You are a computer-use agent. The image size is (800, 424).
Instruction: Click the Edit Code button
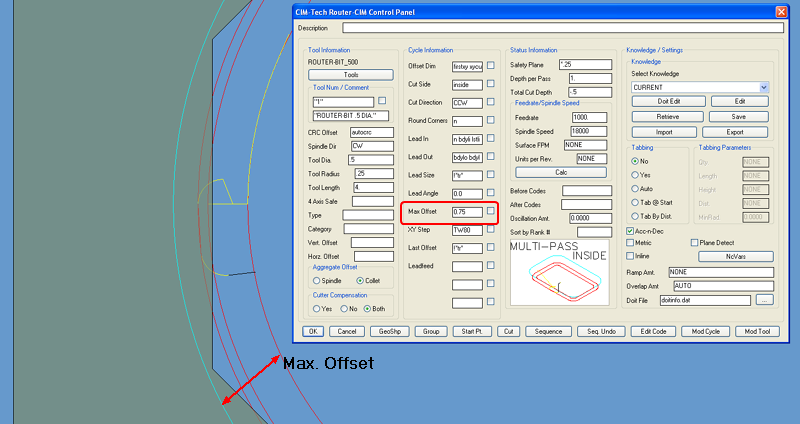coord(653,332)
